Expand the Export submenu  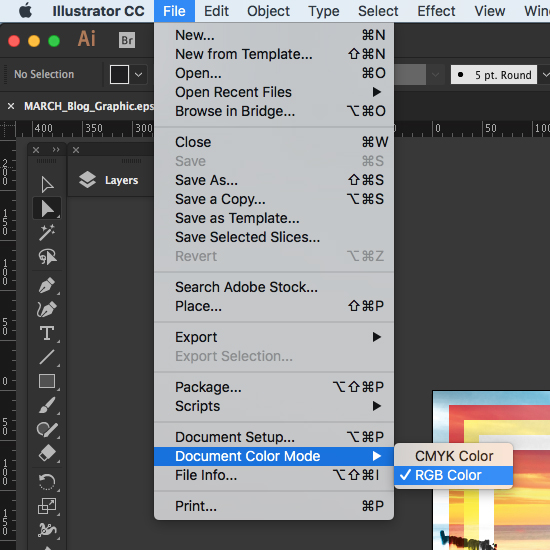click(376, 337)
